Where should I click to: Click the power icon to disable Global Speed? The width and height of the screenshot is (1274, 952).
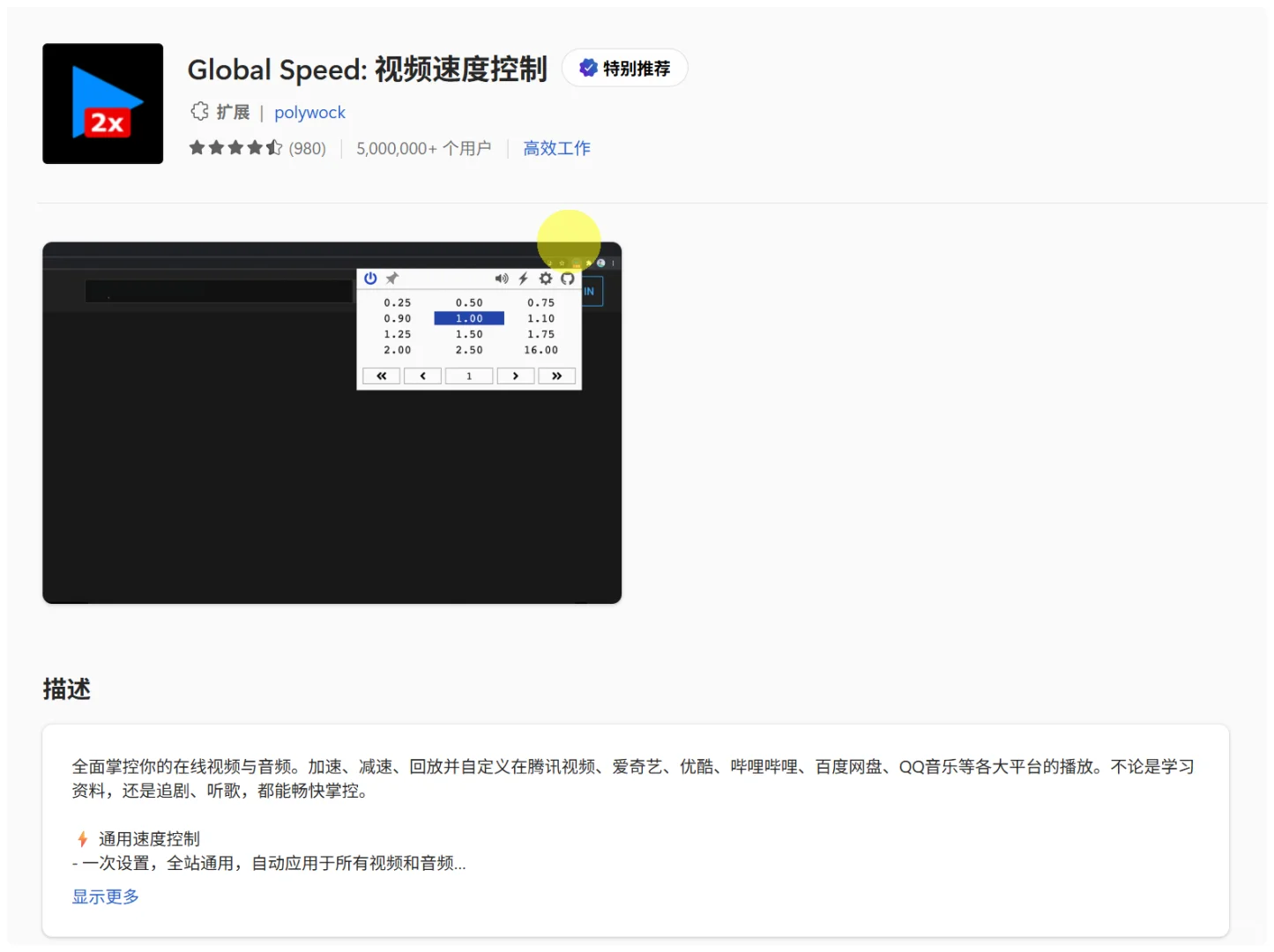click(x=369, y=279)
